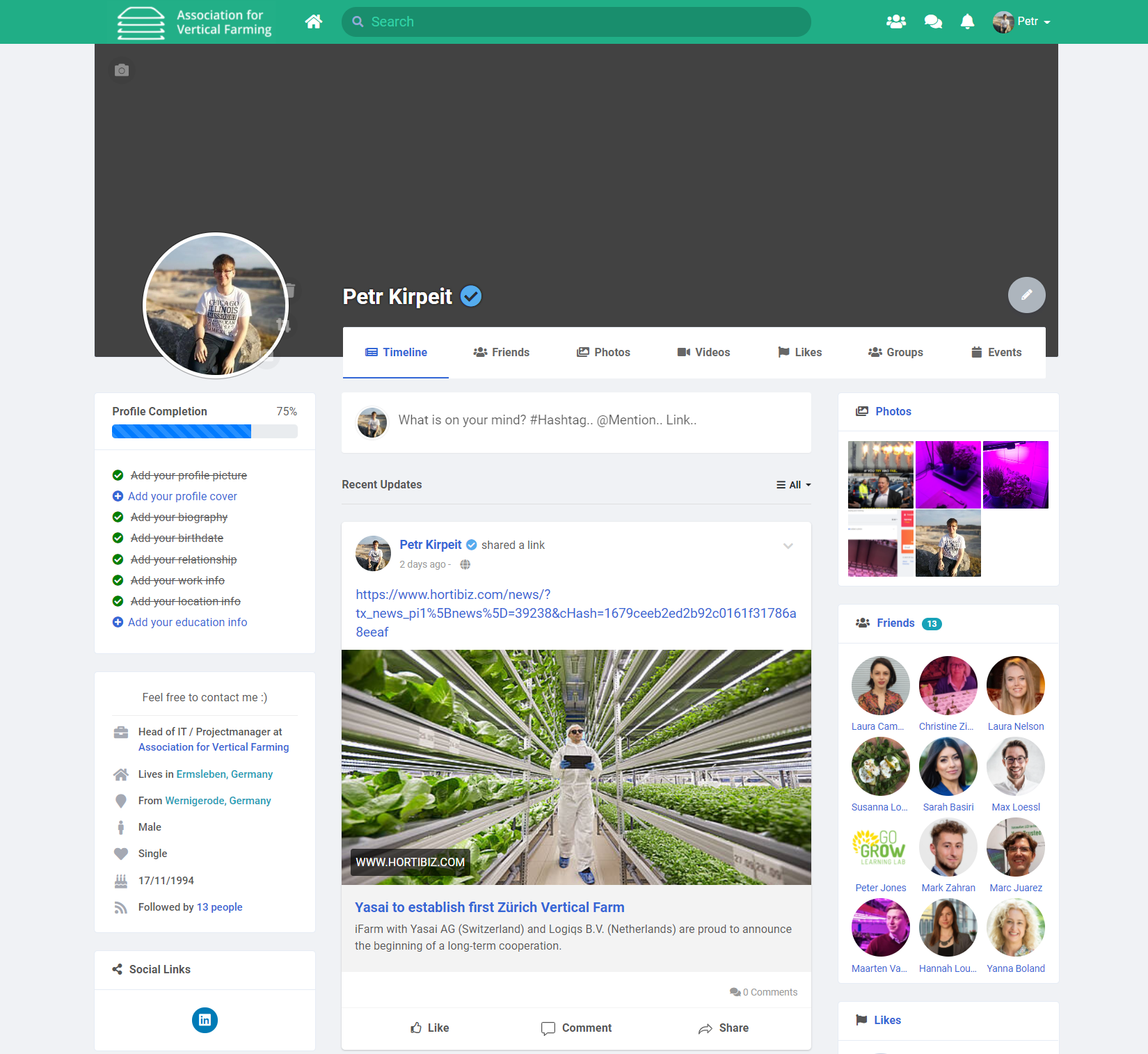
Task: Open Association for Vertical Farming work link
Action: (x=214, y=747)
